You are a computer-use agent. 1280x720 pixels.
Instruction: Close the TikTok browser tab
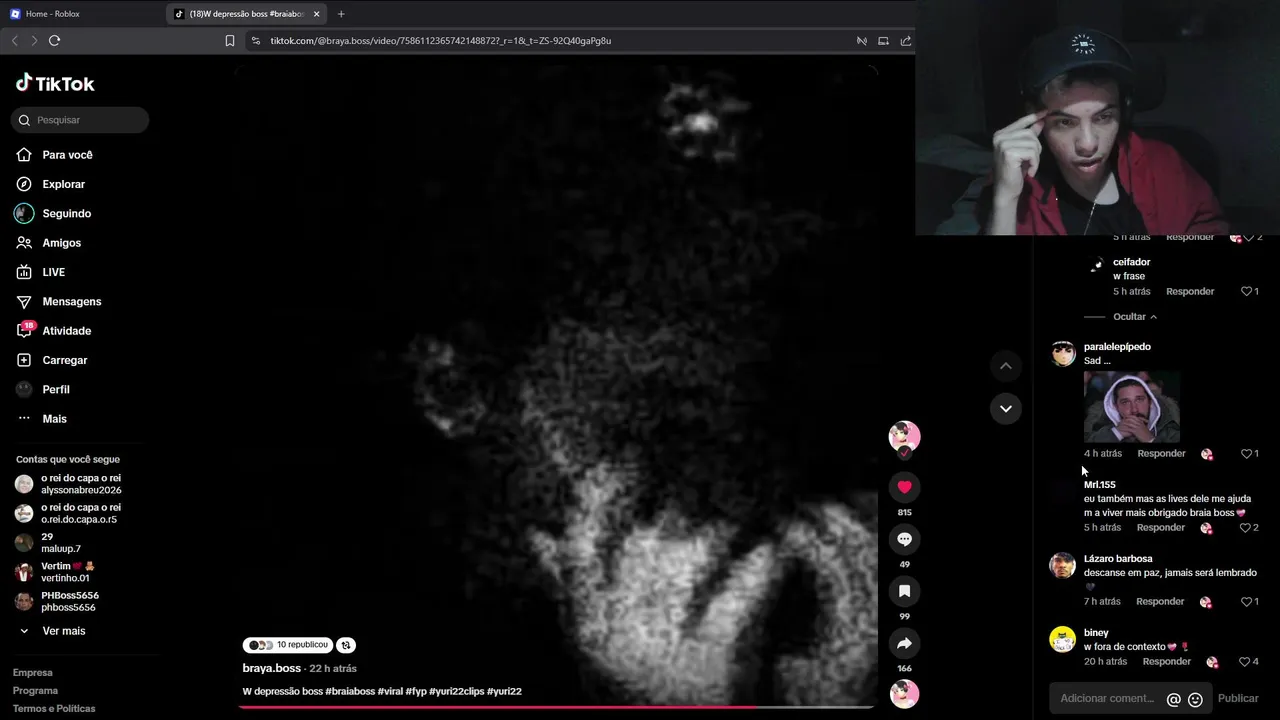316,14
